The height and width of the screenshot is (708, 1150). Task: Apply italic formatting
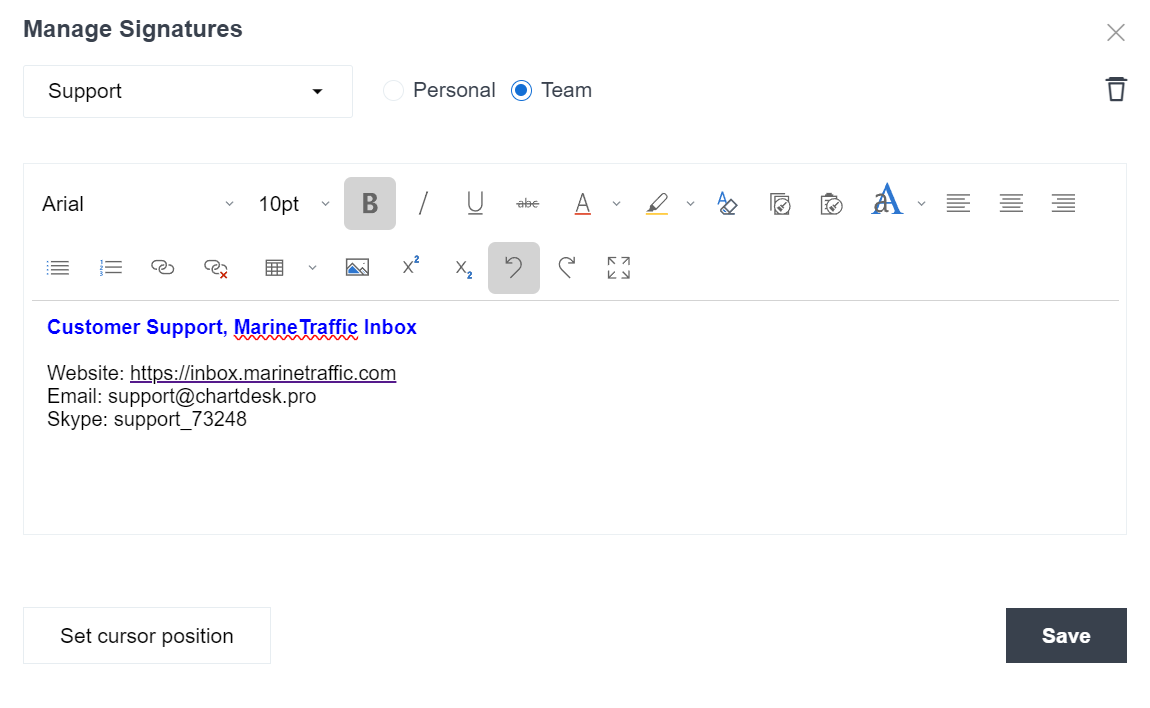coord(422,203)
